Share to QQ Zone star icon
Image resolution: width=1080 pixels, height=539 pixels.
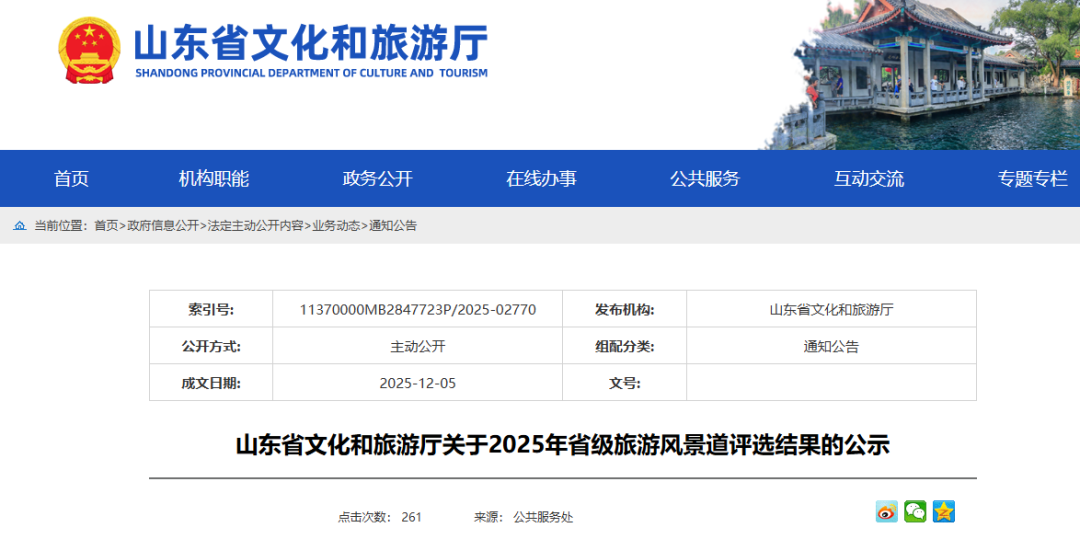pos(944,512)
